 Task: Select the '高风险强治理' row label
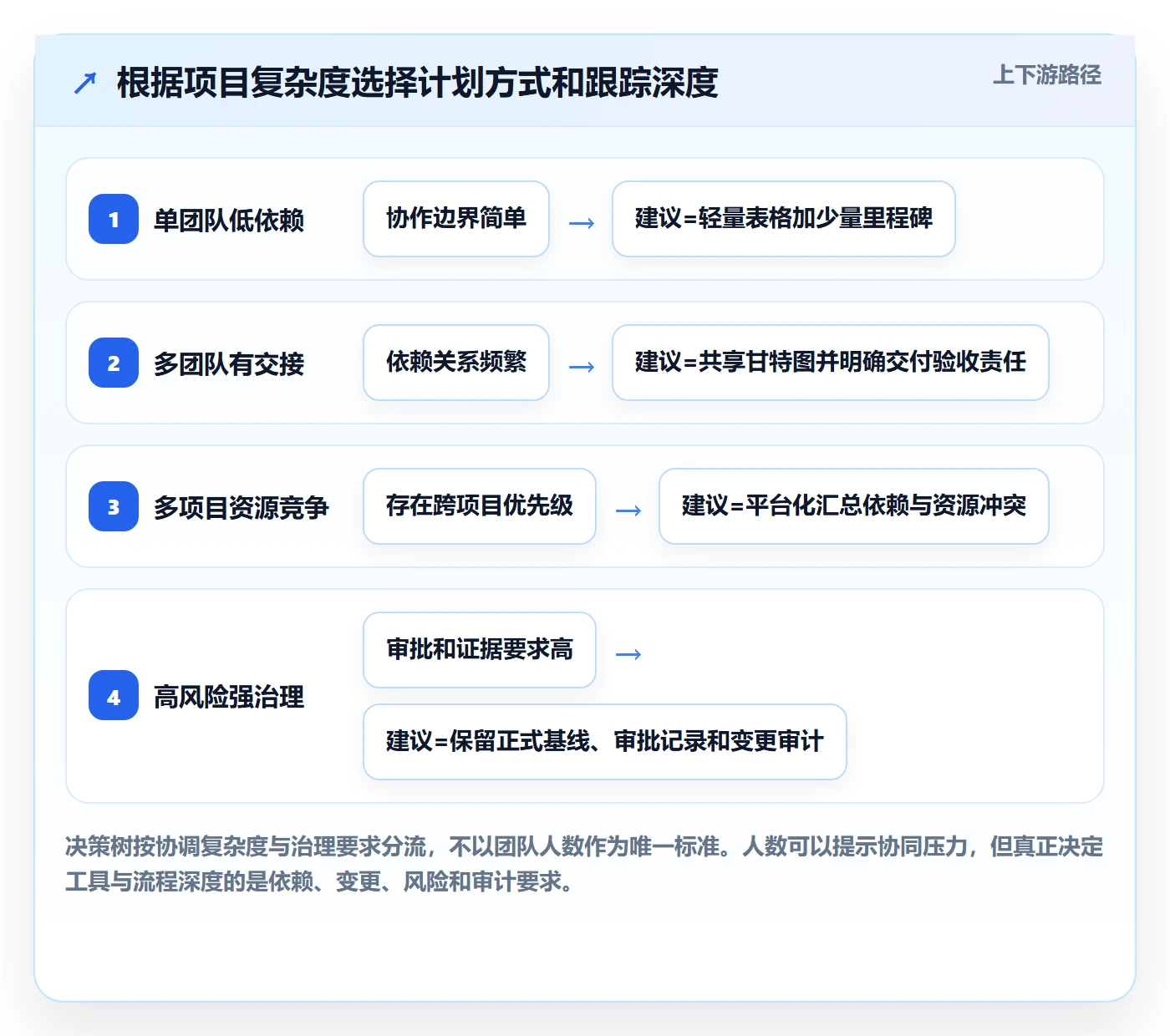pyautogui.click(x=229, y=697)
